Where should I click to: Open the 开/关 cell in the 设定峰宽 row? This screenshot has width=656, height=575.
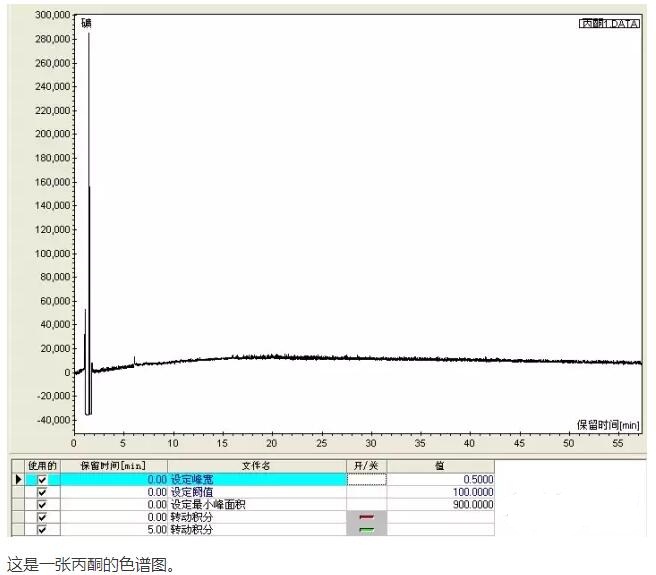point(366,480)
